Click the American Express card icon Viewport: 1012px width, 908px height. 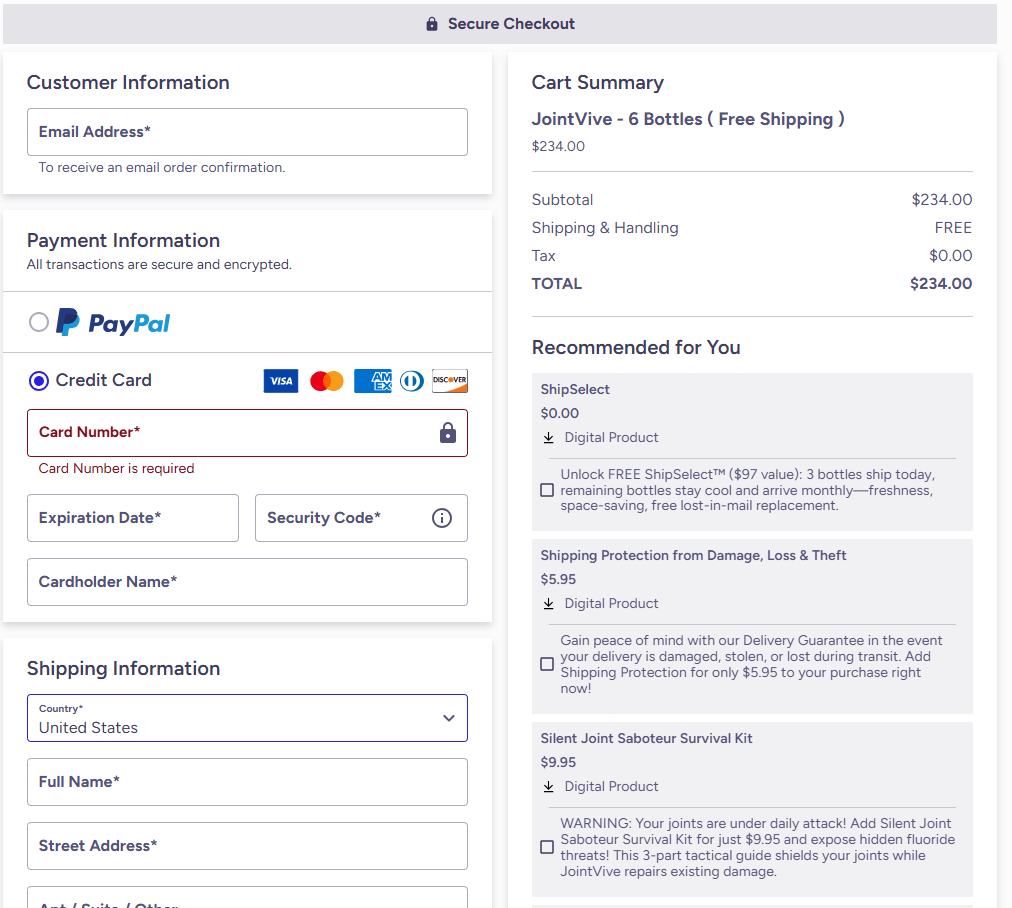[373, 381]
